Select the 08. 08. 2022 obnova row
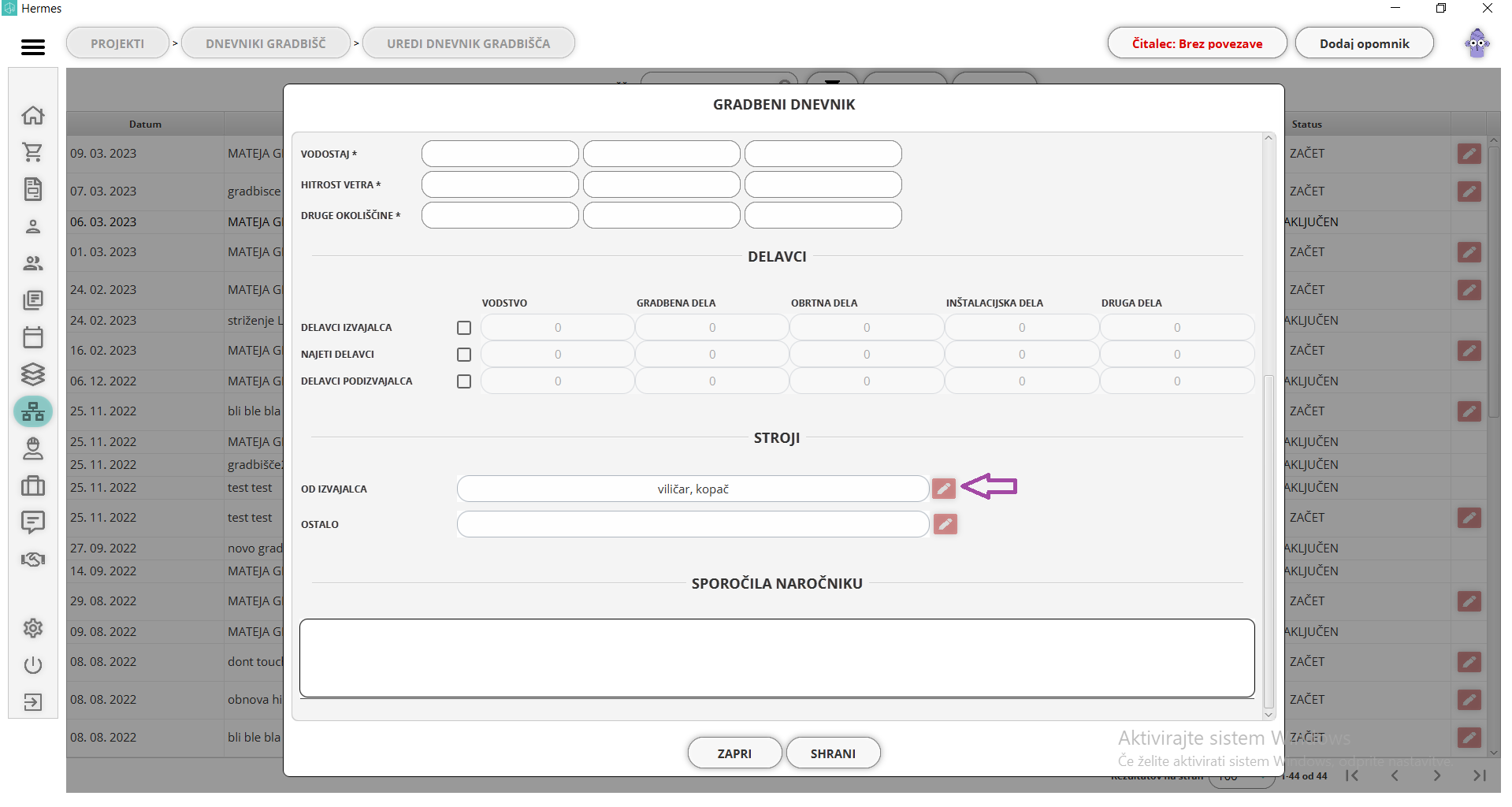This screenshot has width=1512, height=807. point(174,700)
